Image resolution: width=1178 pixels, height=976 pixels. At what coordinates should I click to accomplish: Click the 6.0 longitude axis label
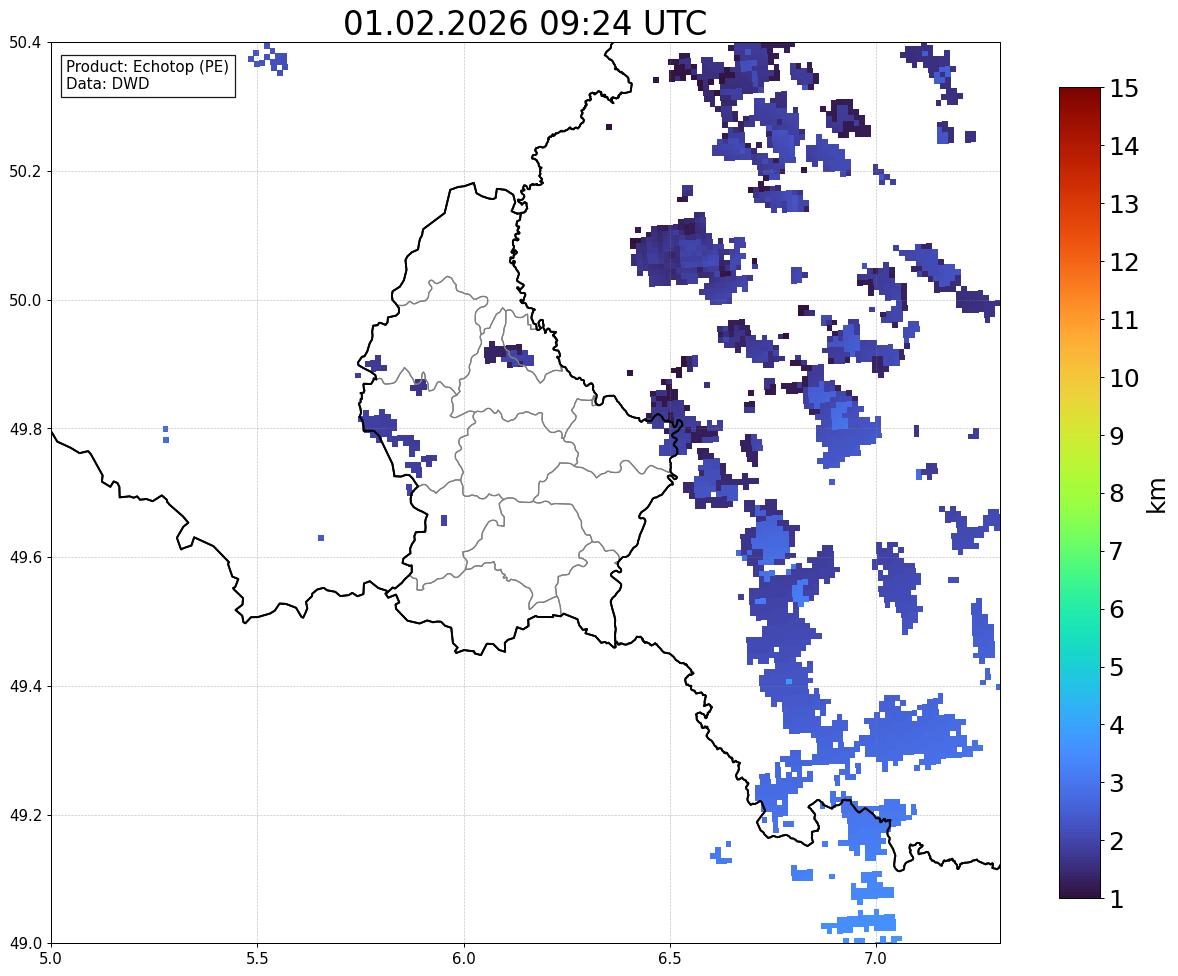click(464, 959)
